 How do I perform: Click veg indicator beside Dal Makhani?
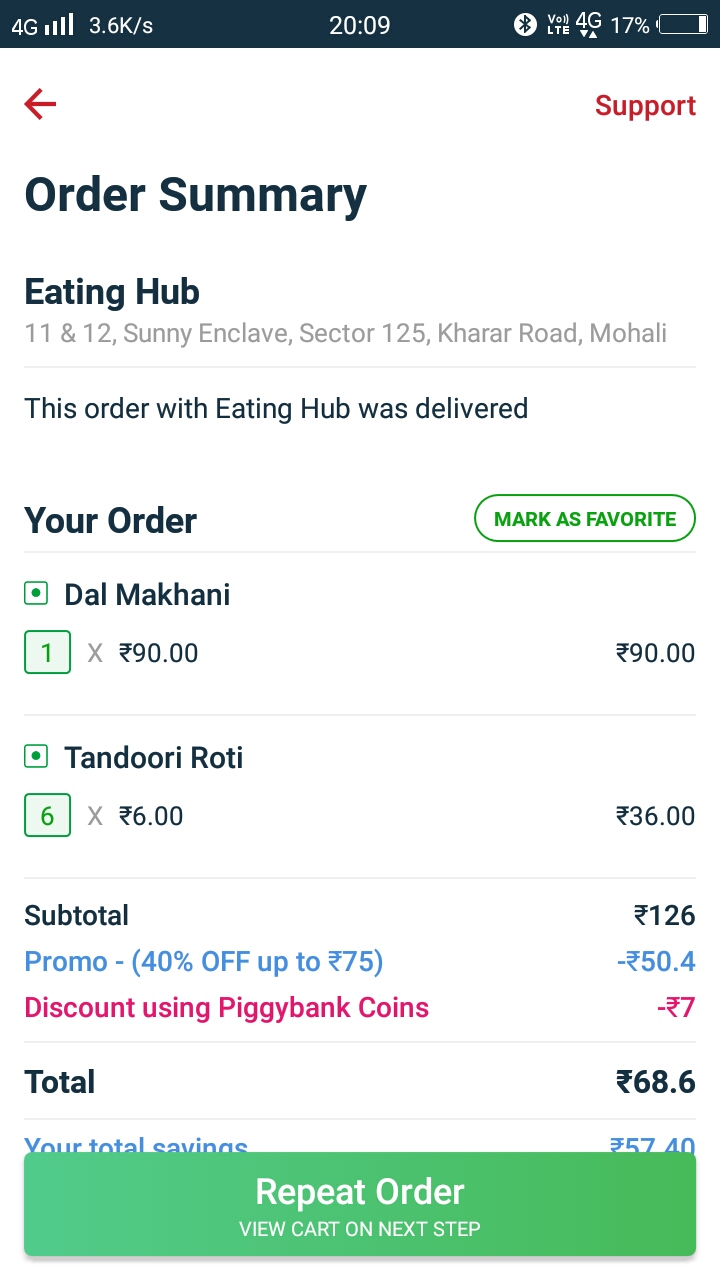pos(36,594)
